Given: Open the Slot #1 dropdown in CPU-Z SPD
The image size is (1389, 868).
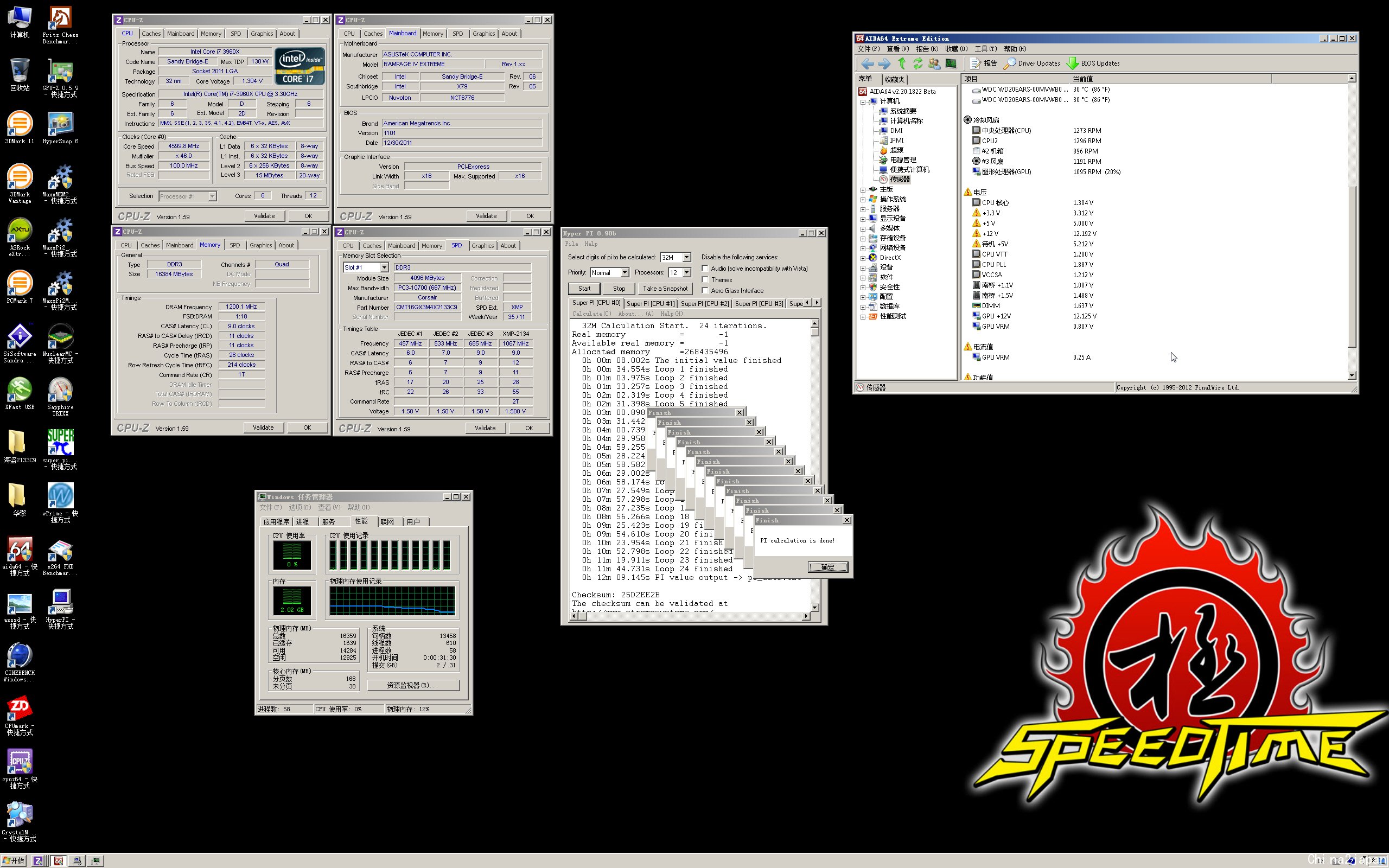Looking at the screenshot, I should coord(384,267).
